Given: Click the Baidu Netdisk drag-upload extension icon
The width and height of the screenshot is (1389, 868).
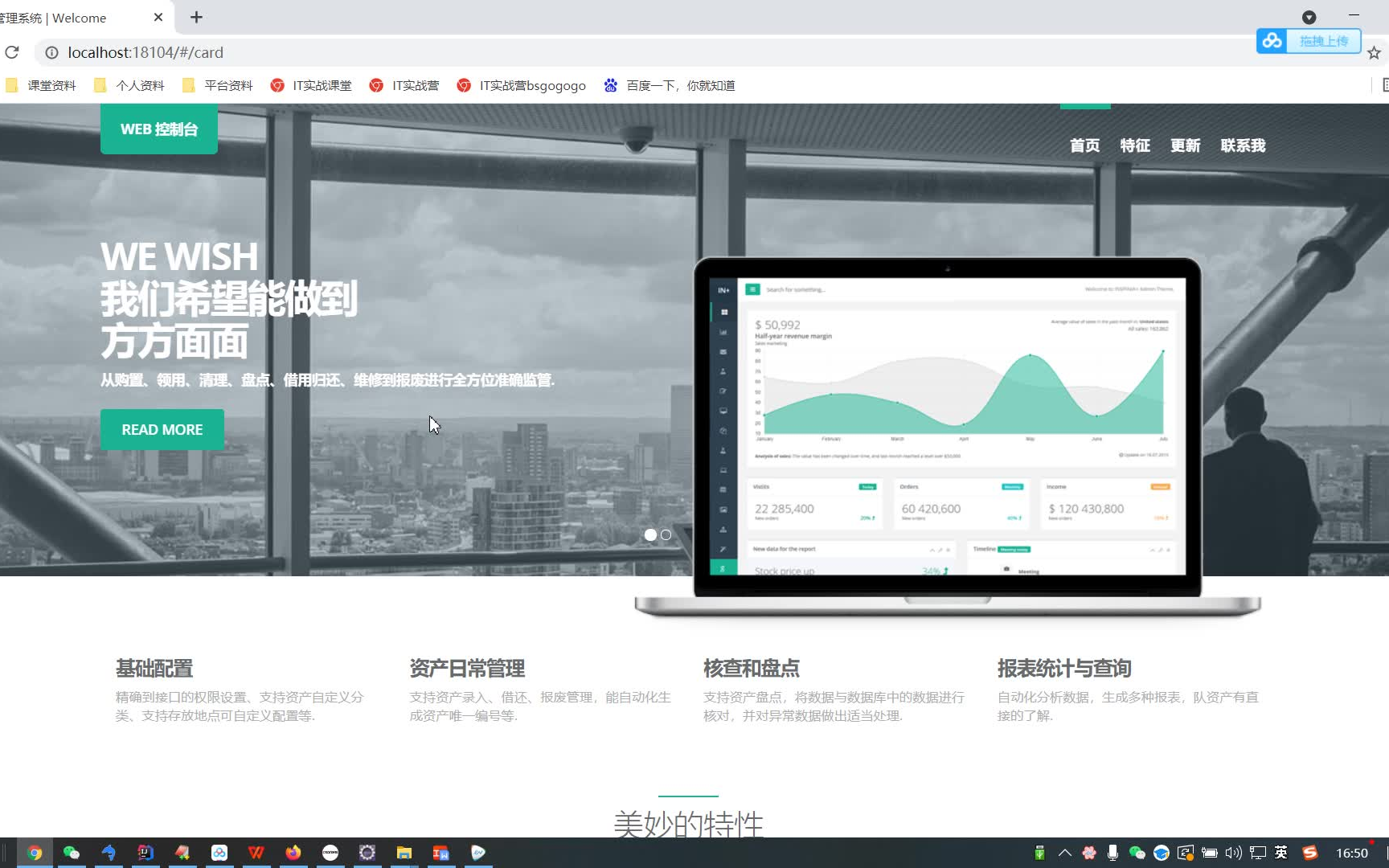Looking at the screenshot, I should [1271, 40].
